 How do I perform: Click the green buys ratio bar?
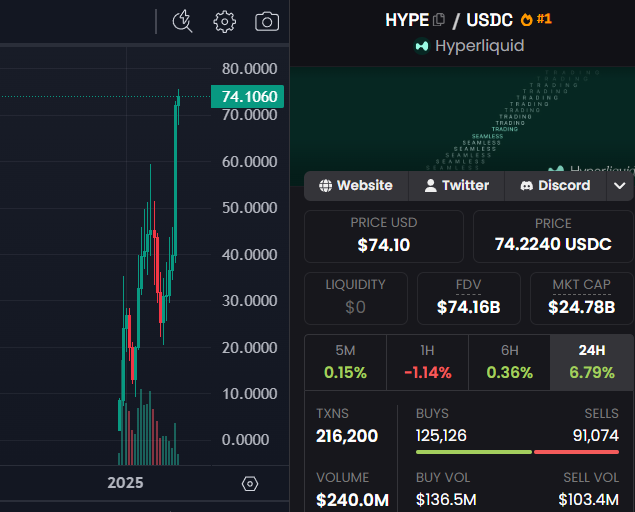point(474,452)
